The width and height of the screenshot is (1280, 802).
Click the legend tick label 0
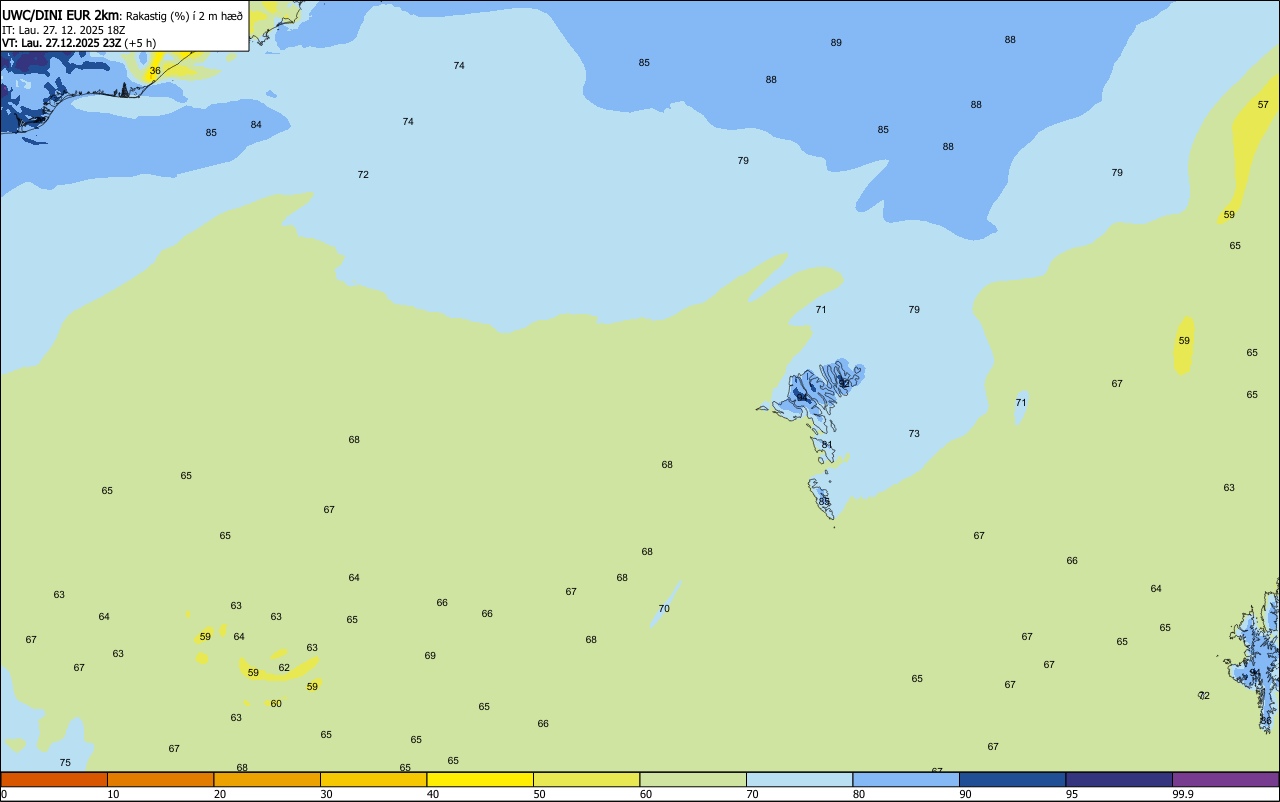(4, 794)
